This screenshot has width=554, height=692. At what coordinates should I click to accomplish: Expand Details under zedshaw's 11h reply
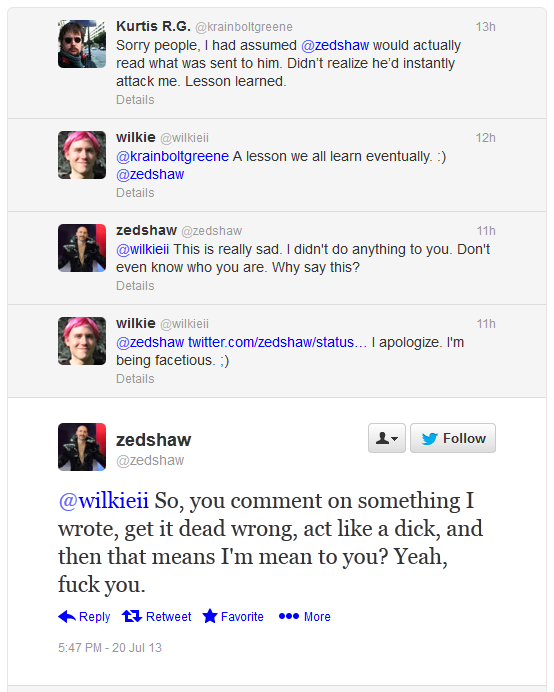click(135, 286)
